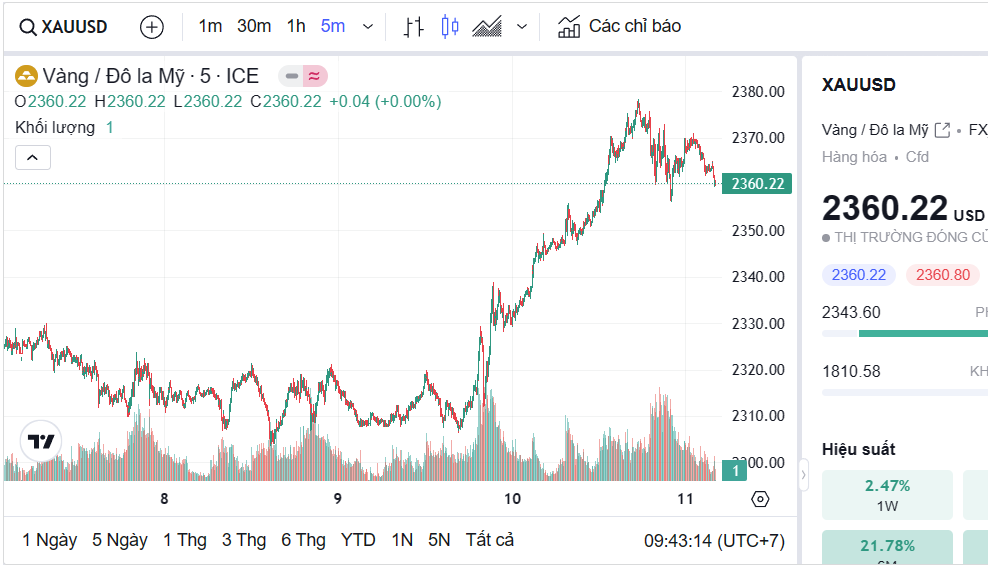Open the chart settings hexagon icon
Screen dimensions: 988x569
760,499
